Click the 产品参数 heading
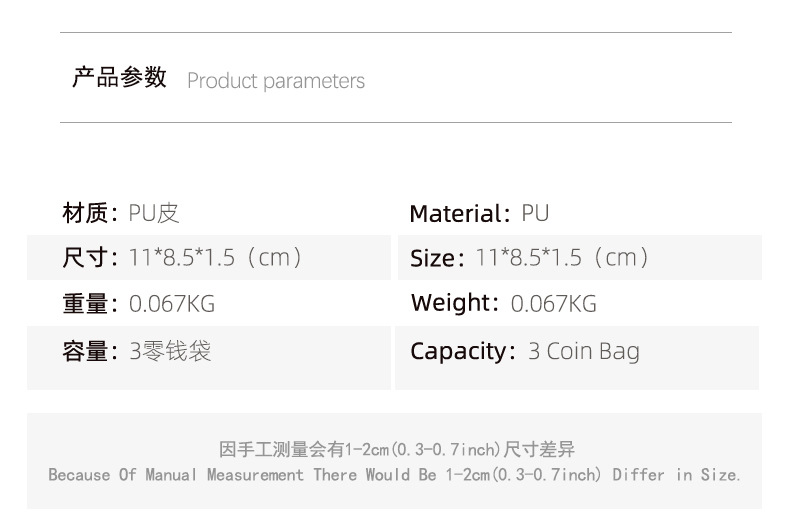The width and height of the screenshot is (790, 531). pyautogui.click(x=119, y=79)
